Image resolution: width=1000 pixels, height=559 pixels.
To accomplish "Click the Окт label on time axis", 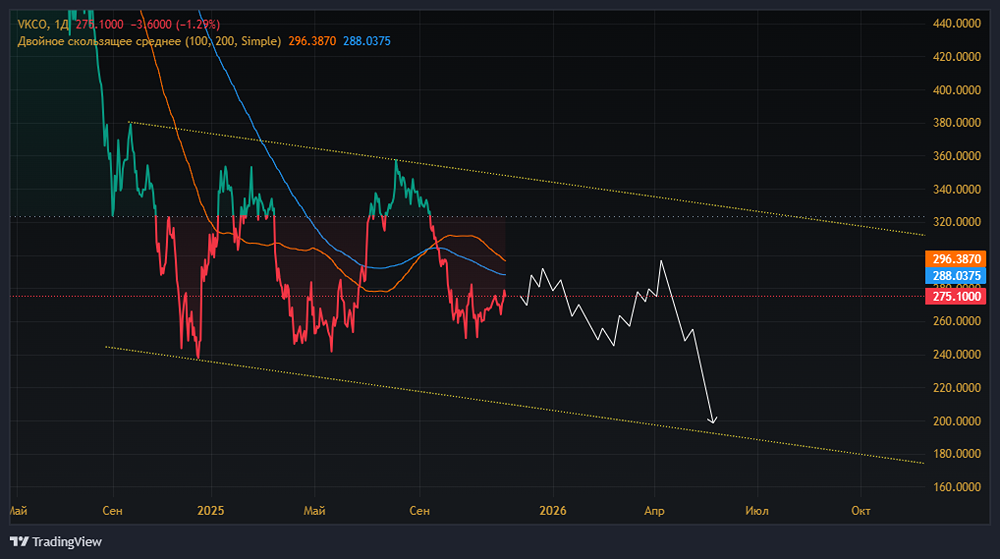I will (860, 511).
